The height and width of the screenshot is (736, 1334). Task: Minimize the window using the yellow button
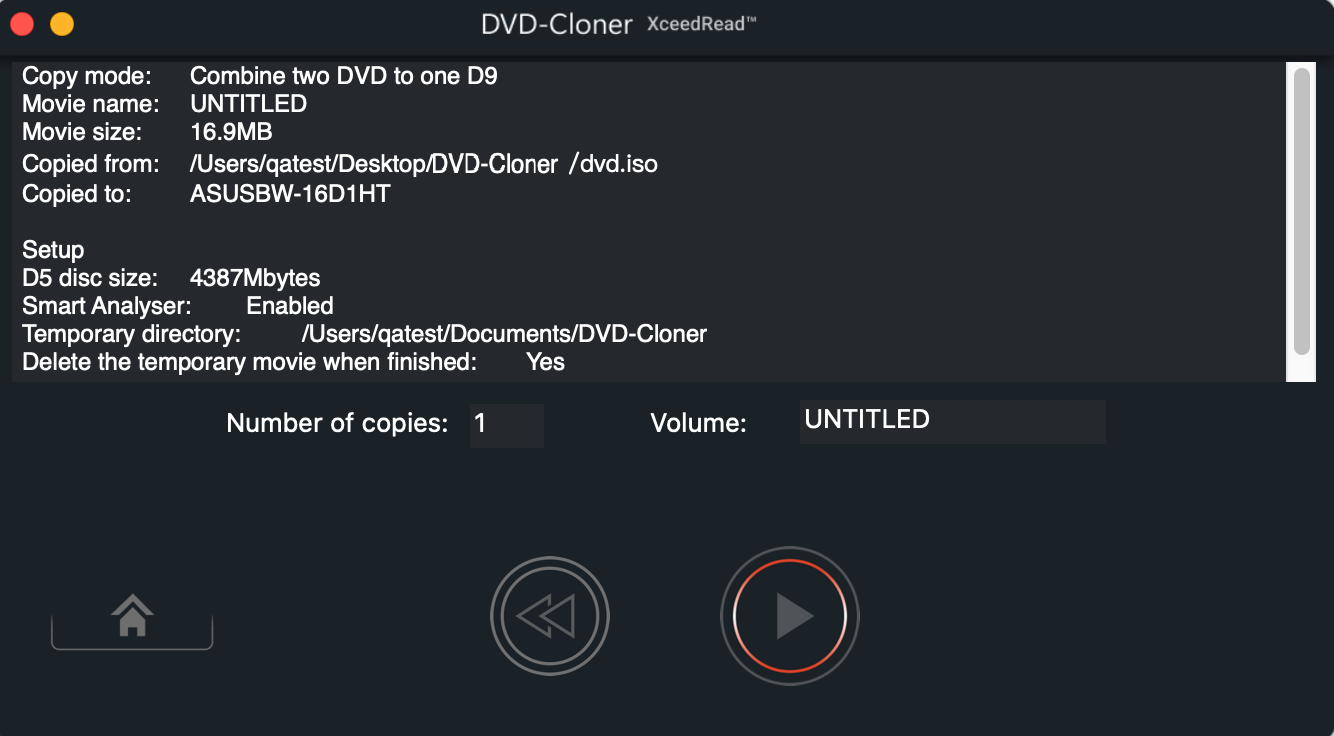(62, 23)
